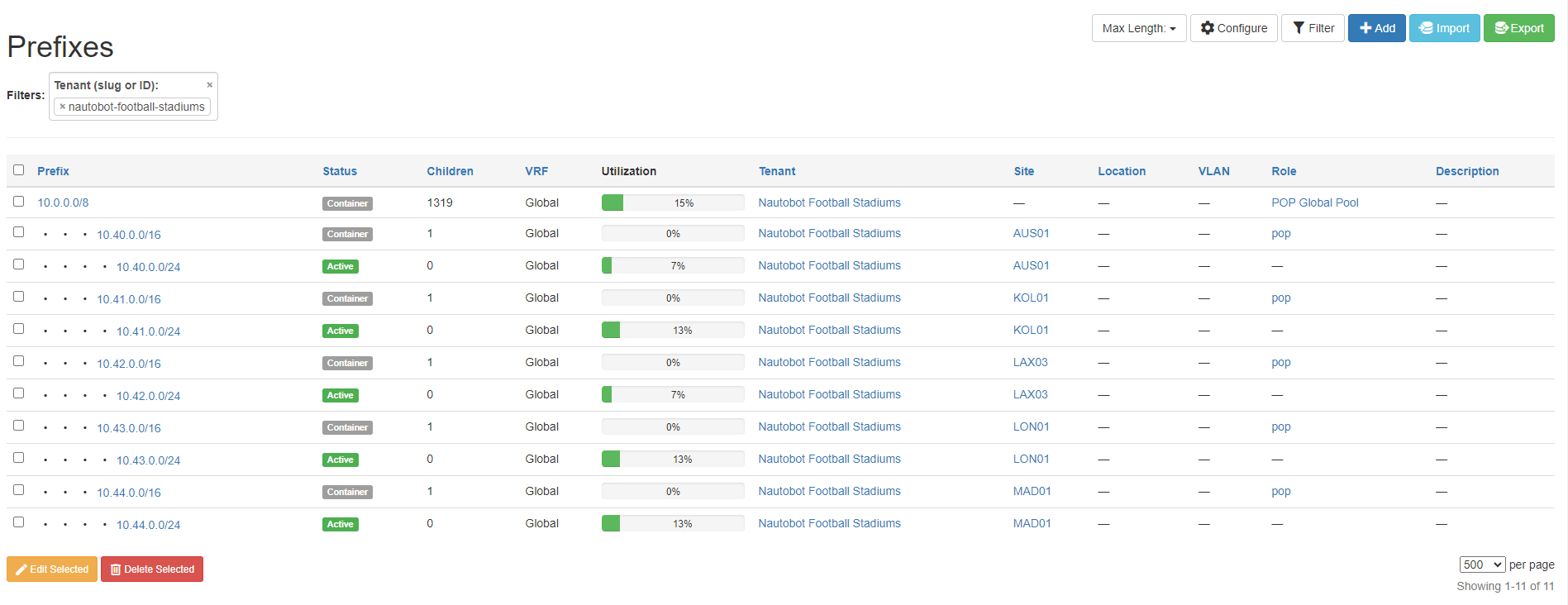
Task: Check the box for prefix 10.0.0.0/8
Action: 19,202
